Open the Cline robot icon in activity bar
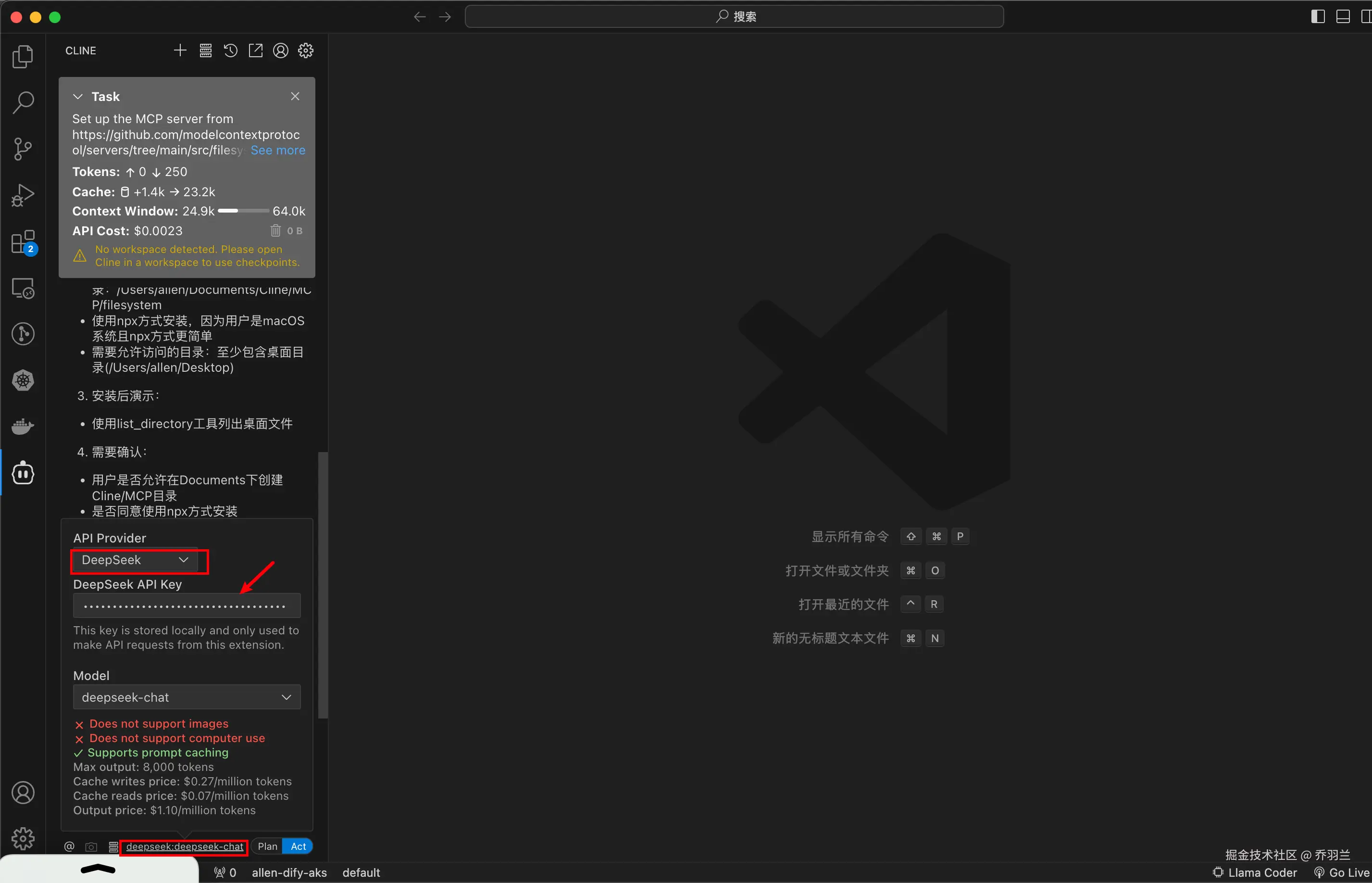 click(x=23, y=473)
